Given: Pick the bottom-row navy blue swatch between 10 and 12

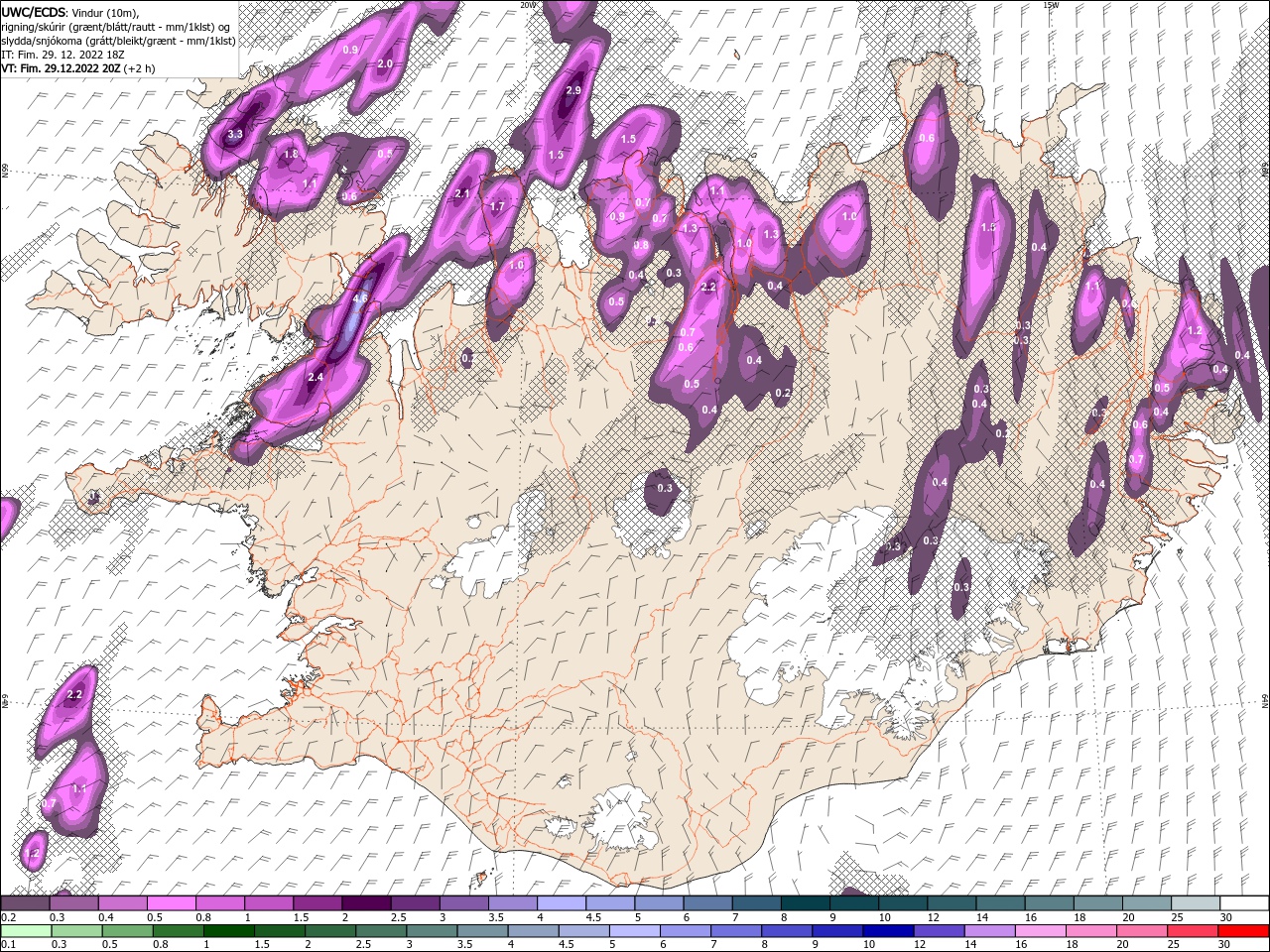Looking at the screenshot, I should tap(887, 931).
